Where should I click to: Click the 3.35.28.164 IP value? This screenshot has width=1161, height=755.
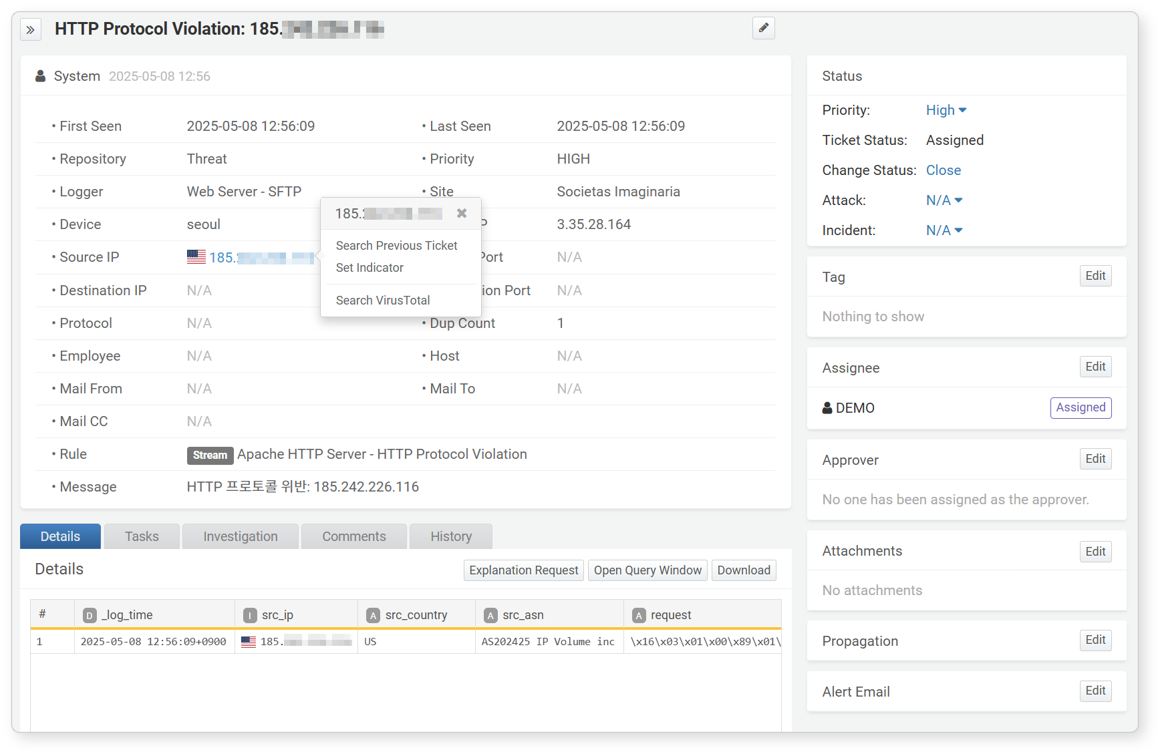click(594, 224)
